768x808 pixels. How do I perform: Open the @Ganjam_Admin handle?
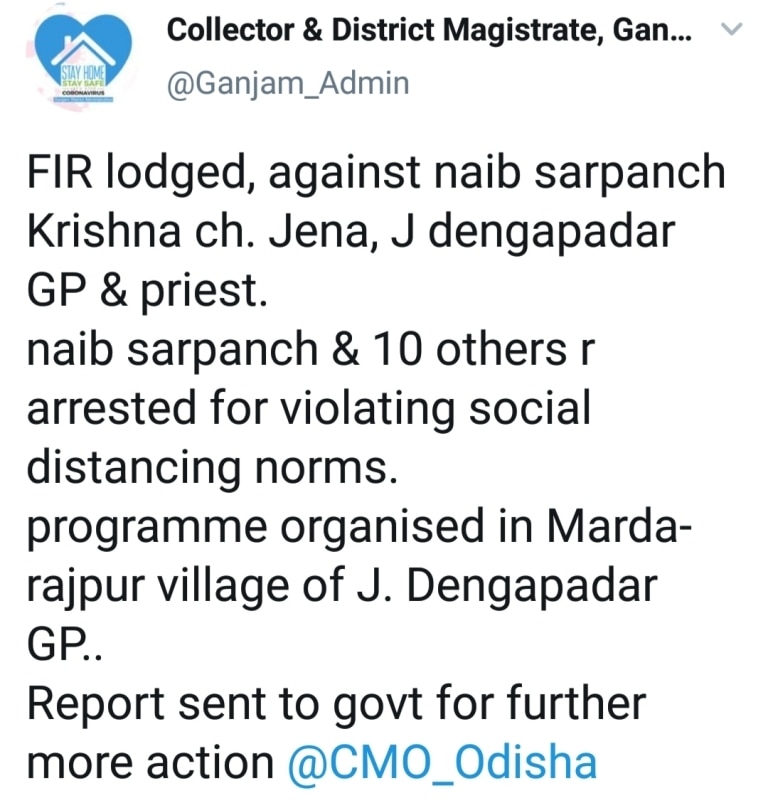coord(288,82)
